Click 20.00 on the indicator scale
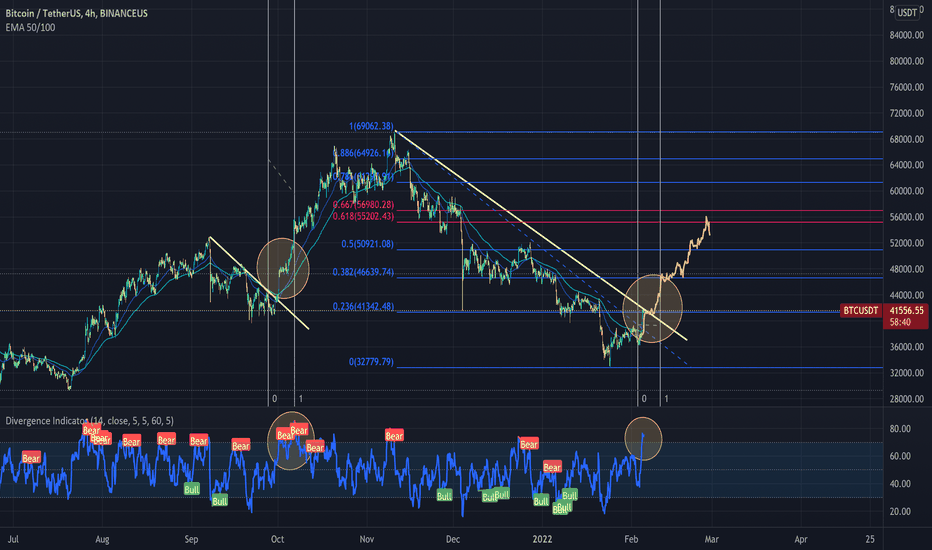The image size is (932, 550). pos(900,511)
